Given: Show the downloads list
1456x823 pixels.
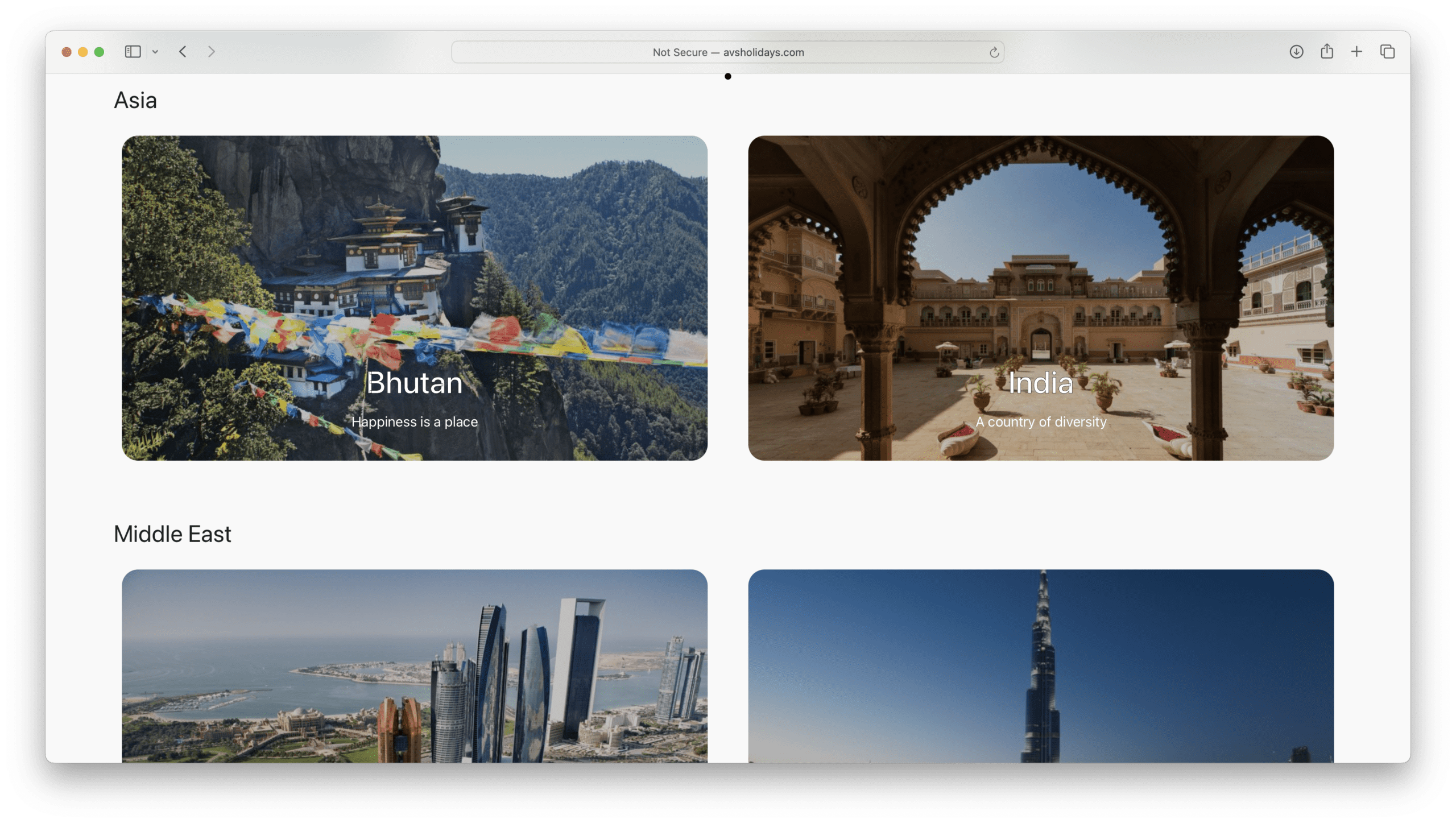Looking at the screenshot, I should point(1296,52).
